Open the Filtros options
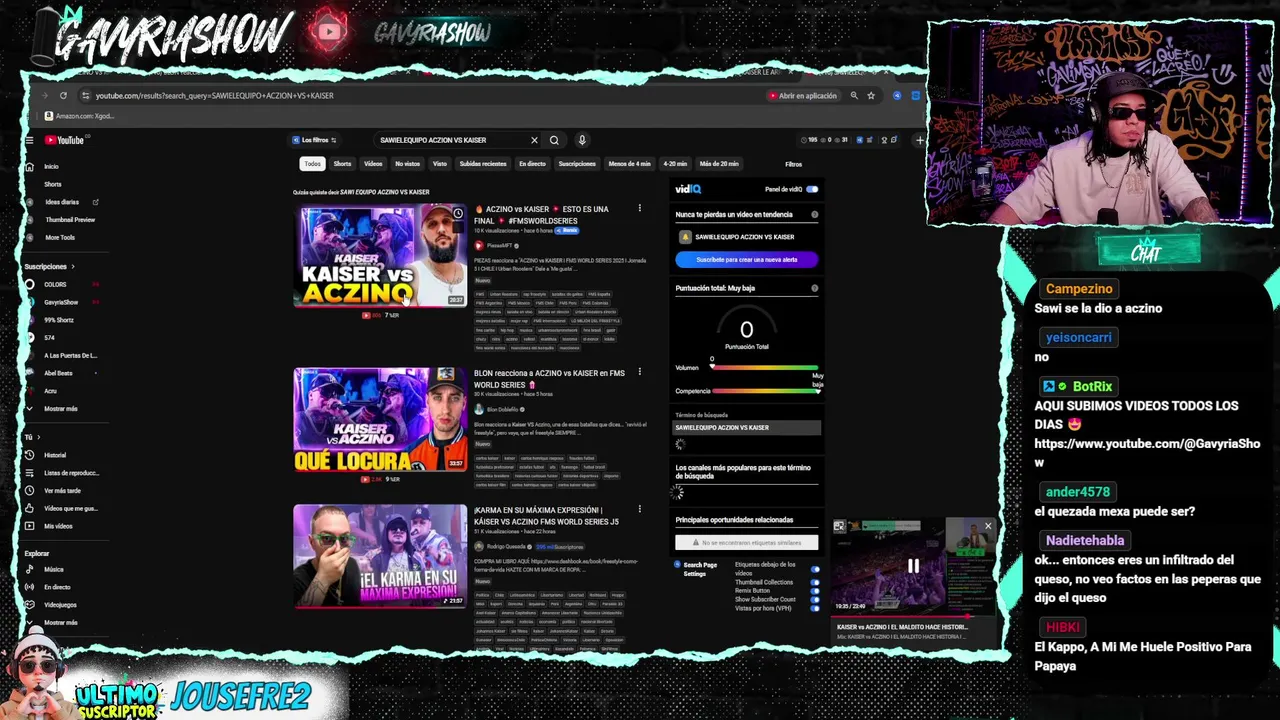This screenshot has height=720, width=1280. (793, 164)
